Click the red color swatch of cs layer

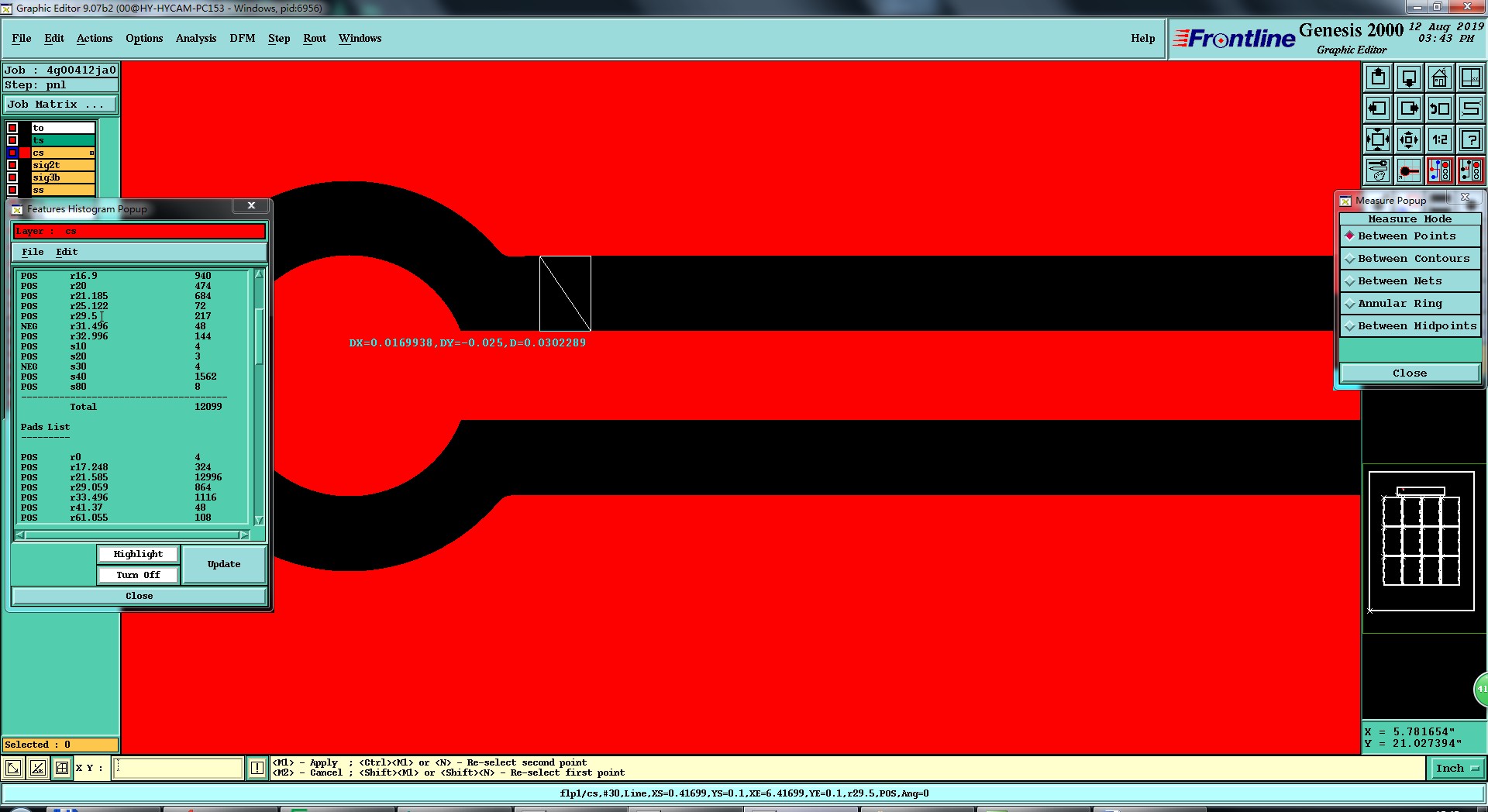[x=25, y=153]
